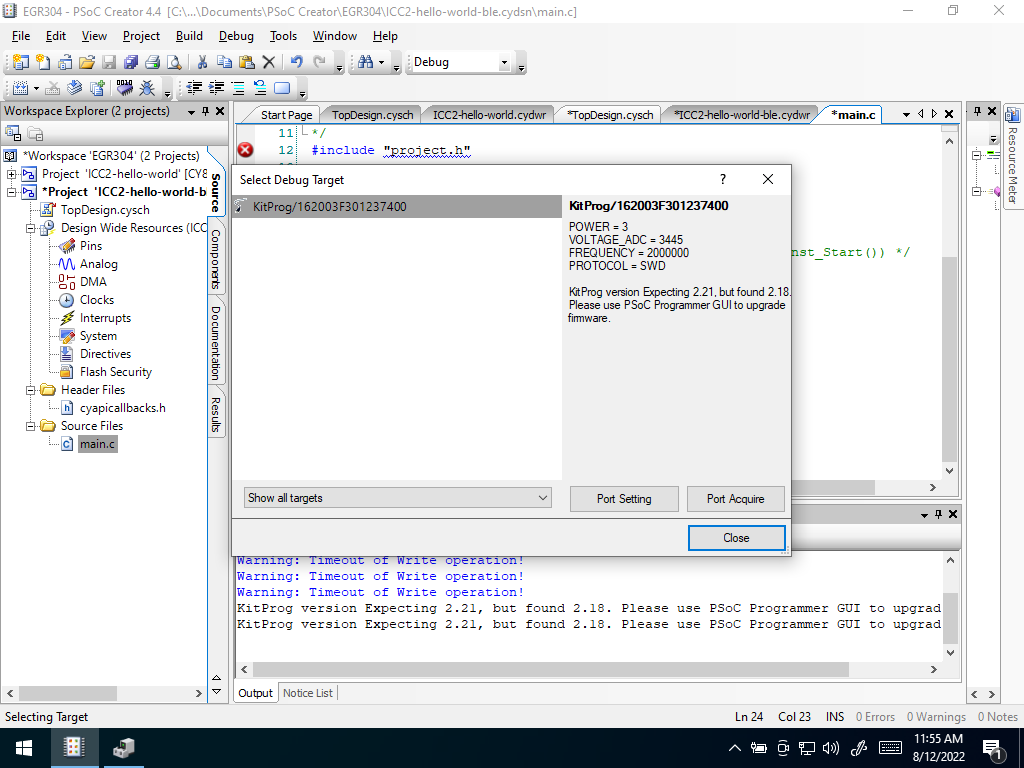
Task: Click the dialog help question mark
Action: click(723, 179)
